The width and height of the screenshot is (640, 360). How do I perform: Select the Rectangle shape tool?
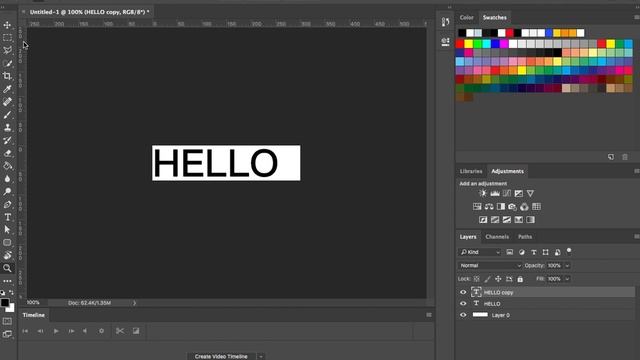coord(7,242)
